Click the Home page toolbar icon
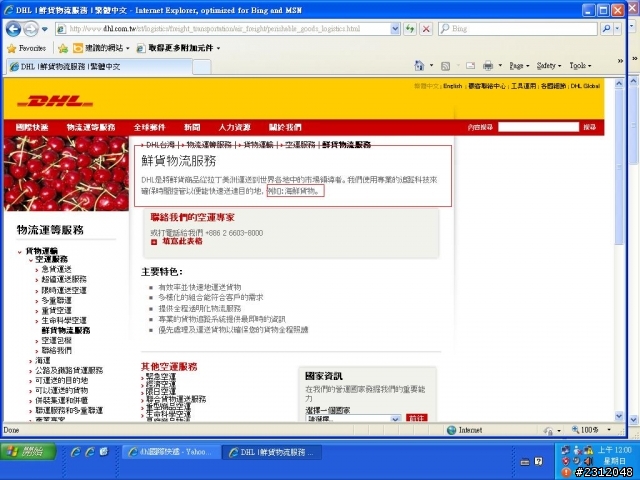The width and height of the screenshot is (640, 480). (419, 66)
